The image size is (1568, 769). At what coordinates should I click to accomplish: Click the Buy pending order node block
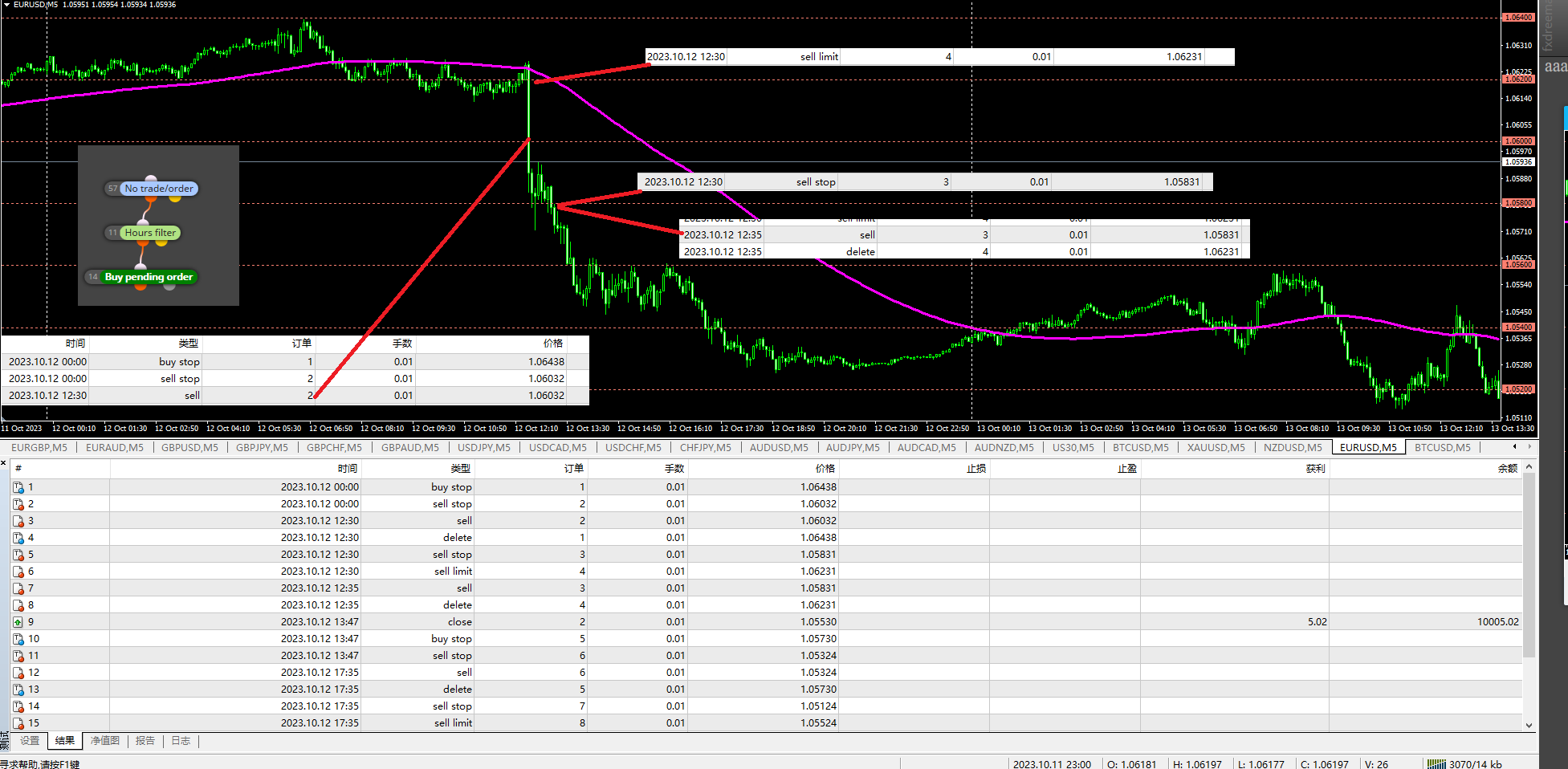coord(141,277)
